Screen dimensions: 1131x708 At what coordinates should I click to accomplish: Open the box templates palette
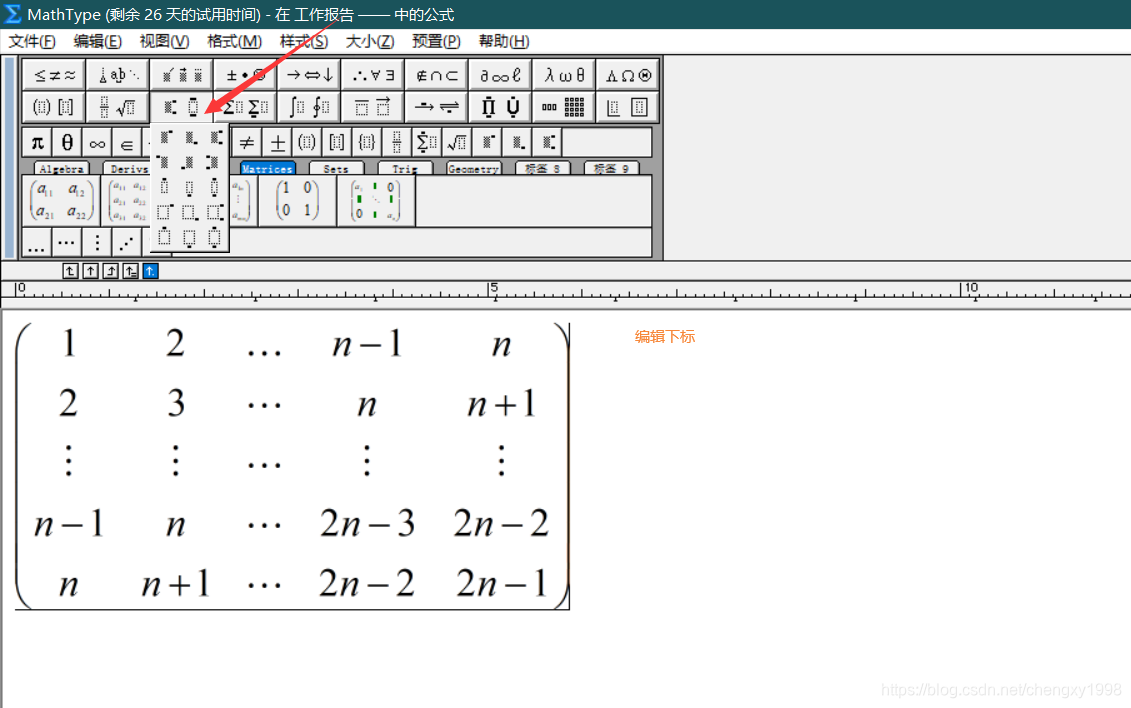(628, 107)
